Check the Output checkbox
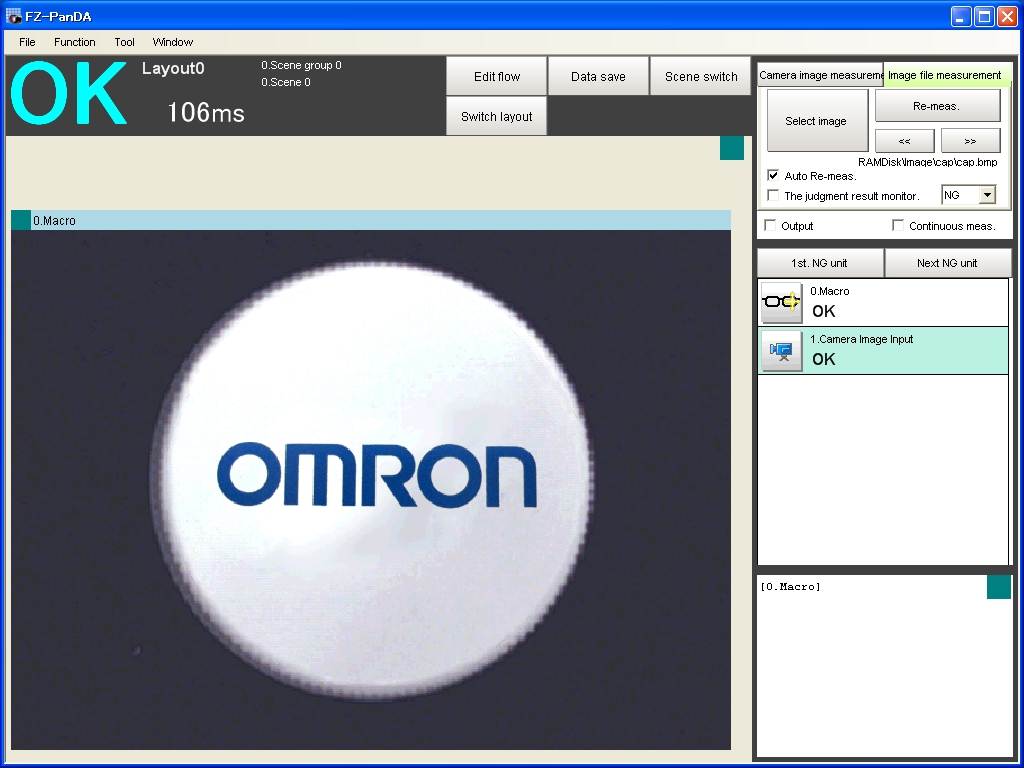 (x=771, y=225)
